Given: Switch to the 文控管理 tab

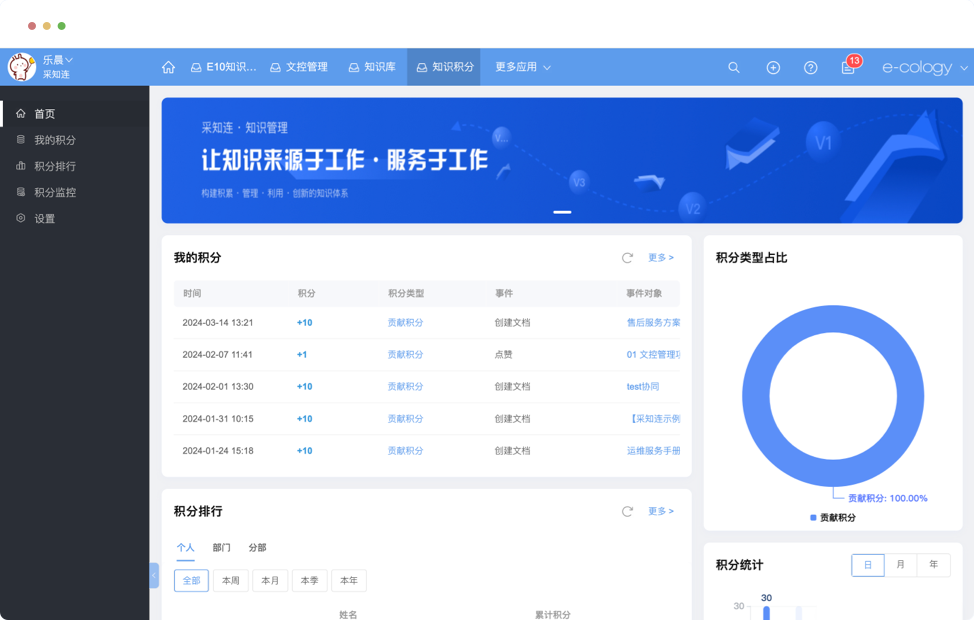Looking at the screenshot, I should [299, 67].
